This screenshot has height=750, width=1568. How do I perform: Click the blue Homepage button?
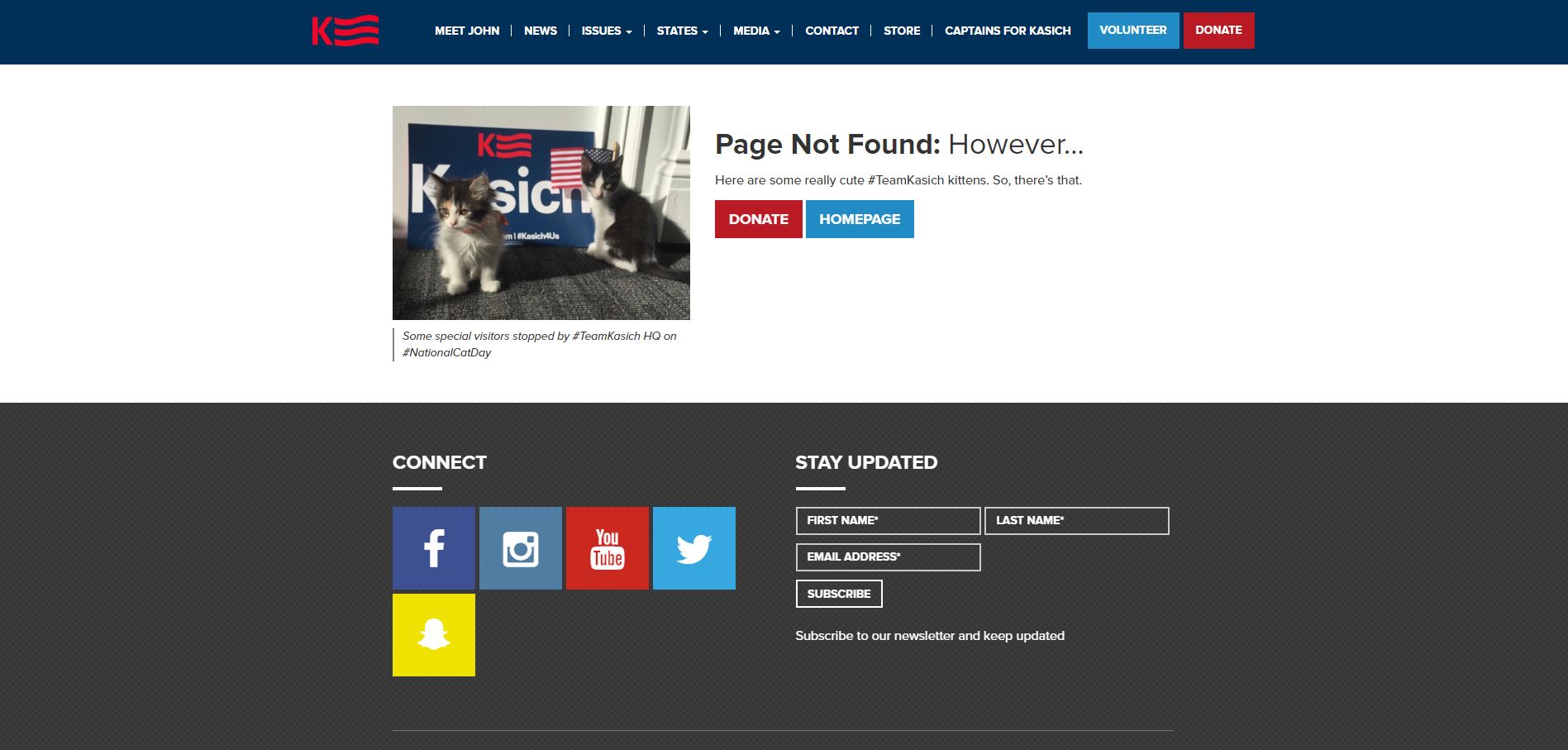pyautogui.click(x=860, y=219)
